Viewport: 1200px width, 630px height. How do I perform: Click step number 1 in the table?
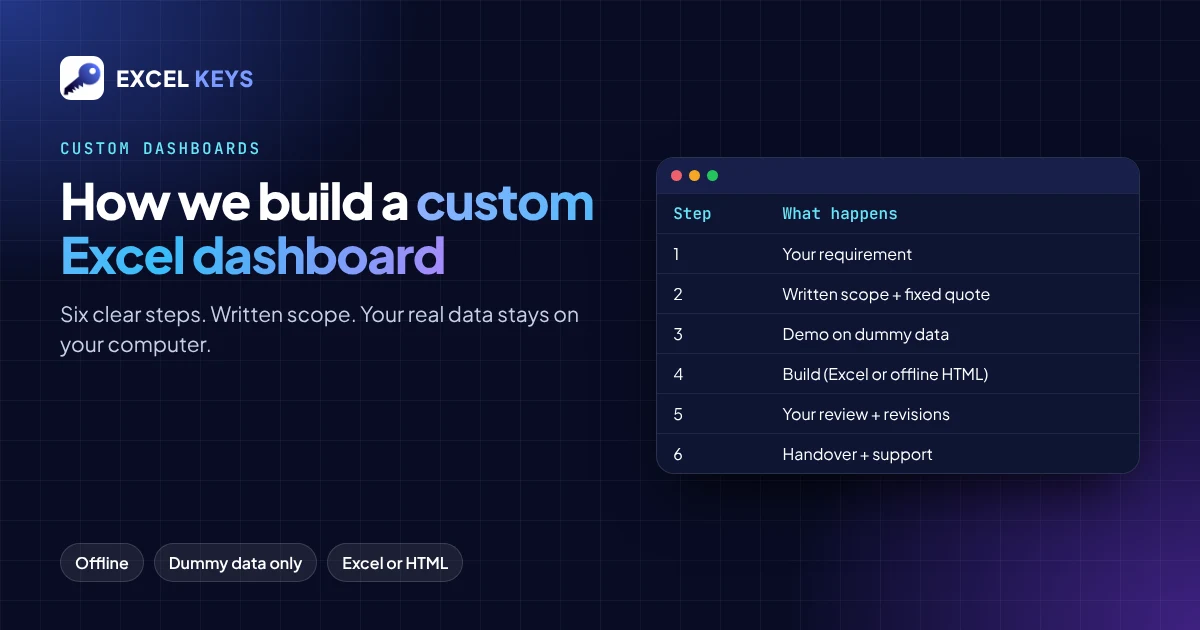pyautogui.click(x=677, y=254)
